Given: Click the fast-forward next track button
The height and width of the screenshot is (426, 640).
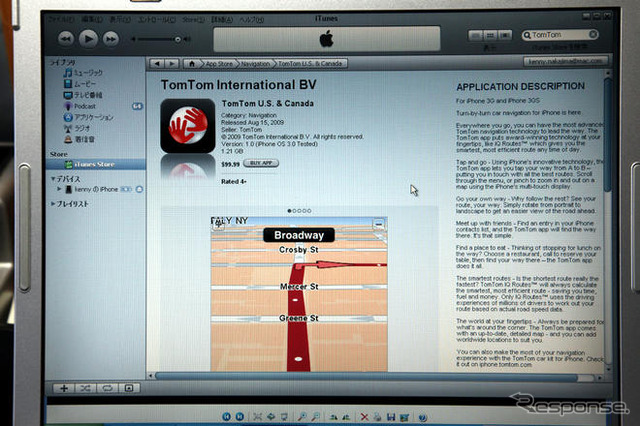Looking at the screenshot, I should click(x=111, y=39).
